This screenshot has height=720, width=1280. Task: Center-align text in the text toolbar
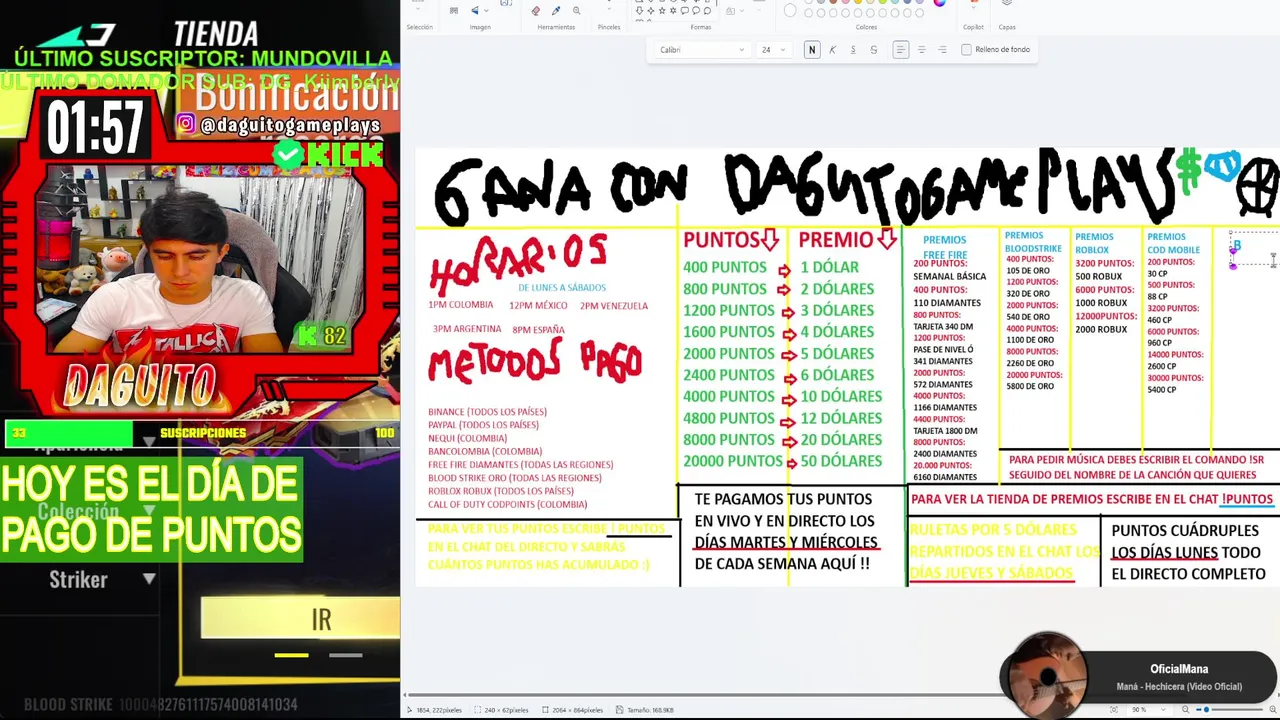pos(921,49)
